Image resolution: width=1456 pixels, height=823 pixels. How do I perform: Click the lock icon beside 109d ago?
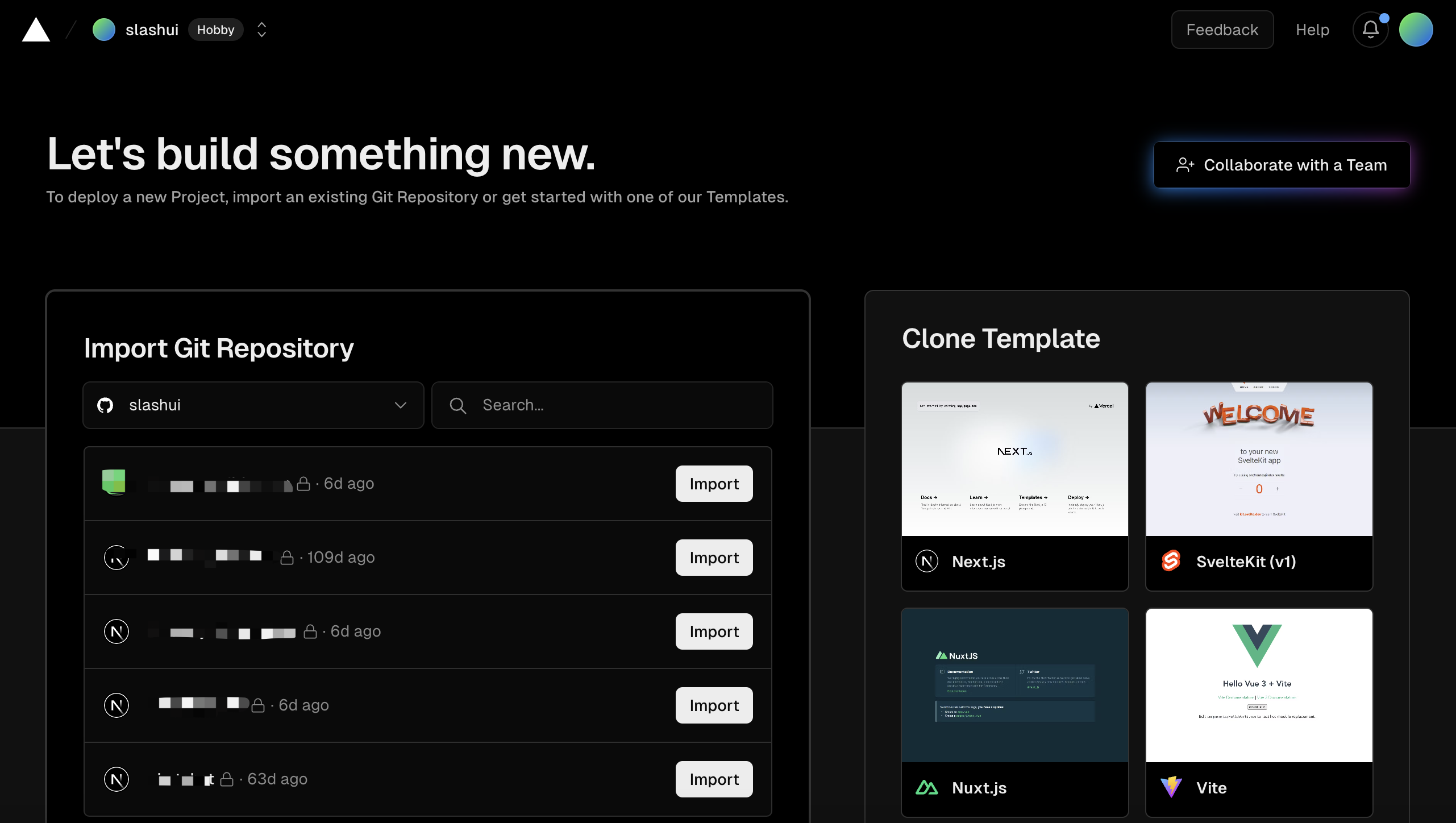pyautogui.click(x=287, y=558)
